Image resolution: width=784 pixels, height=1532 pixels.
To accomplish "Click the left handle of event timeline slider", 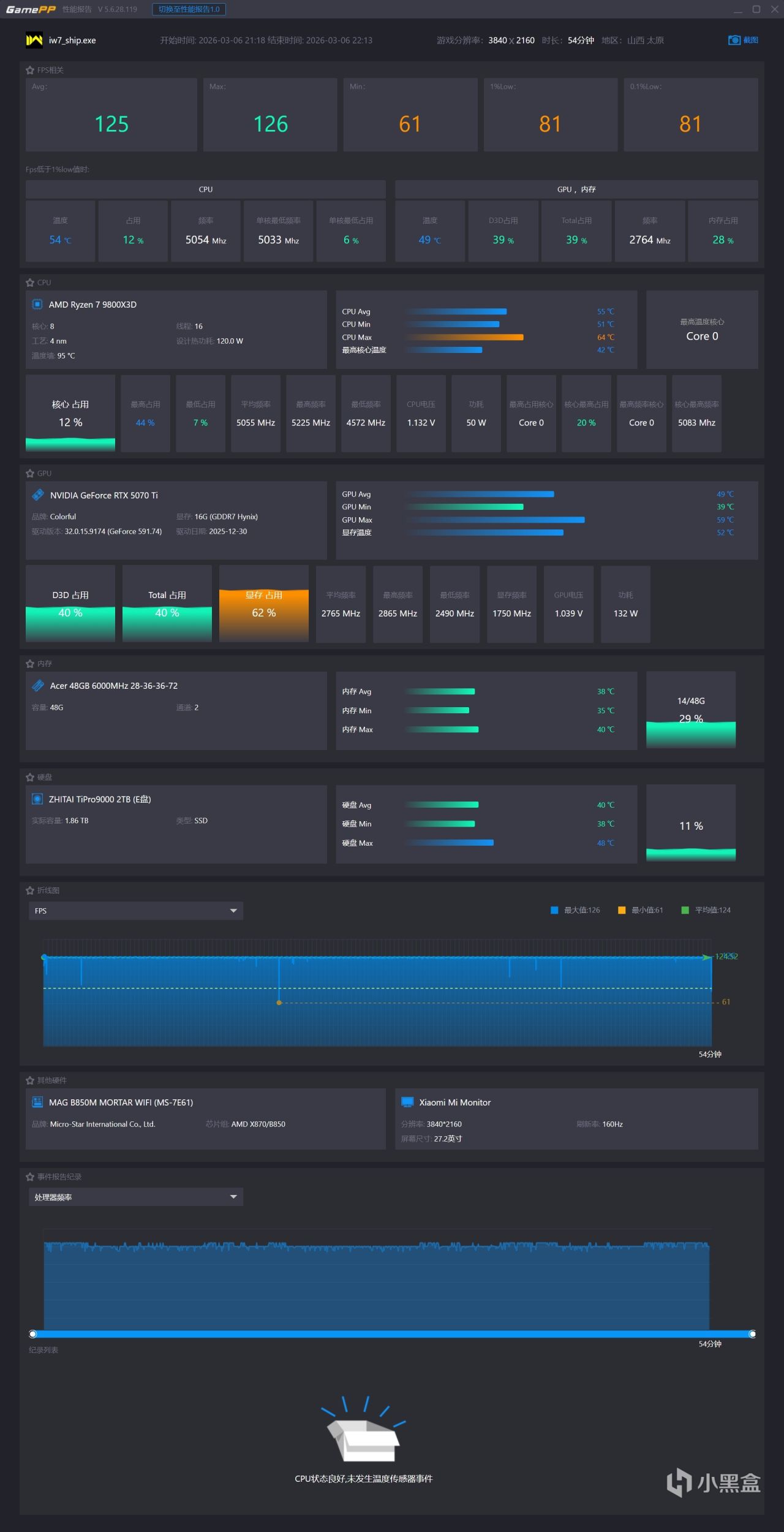I will click(33, 1335).
